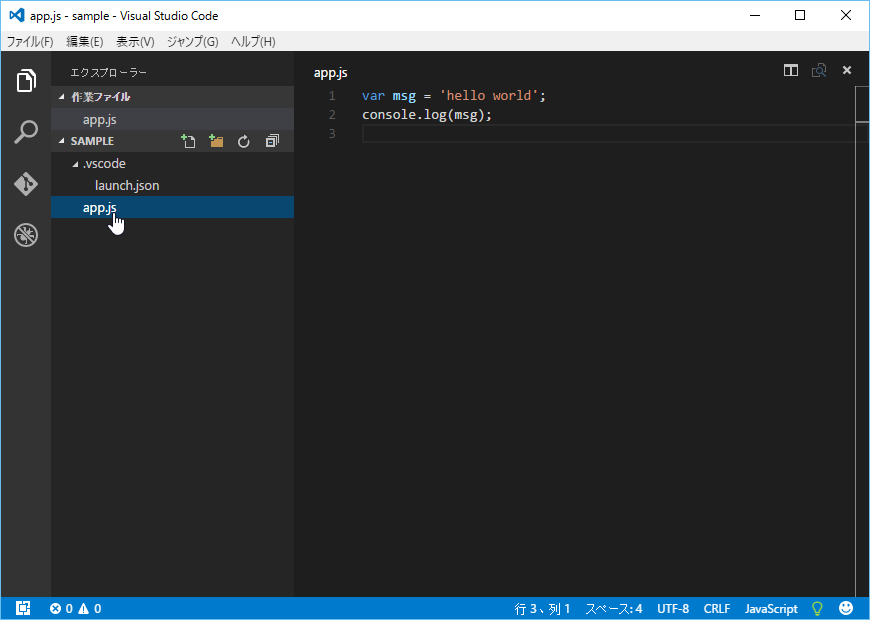Split the editor with the split icon

click(x=791, y=70)
